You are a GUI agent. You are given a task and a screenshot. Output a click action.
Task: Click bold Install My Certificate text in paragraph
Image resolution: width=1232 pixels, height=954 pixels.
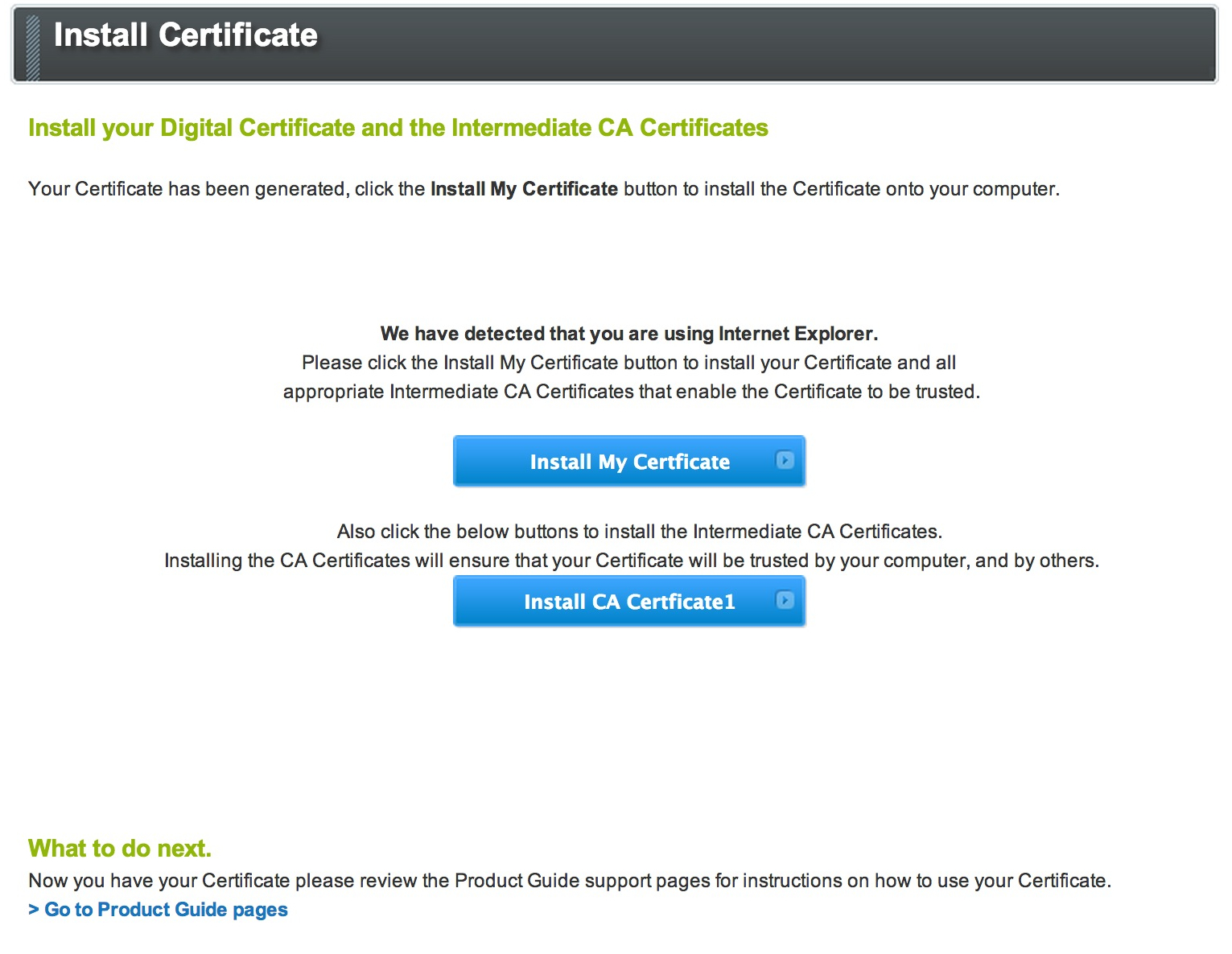(x=524, y=189)
